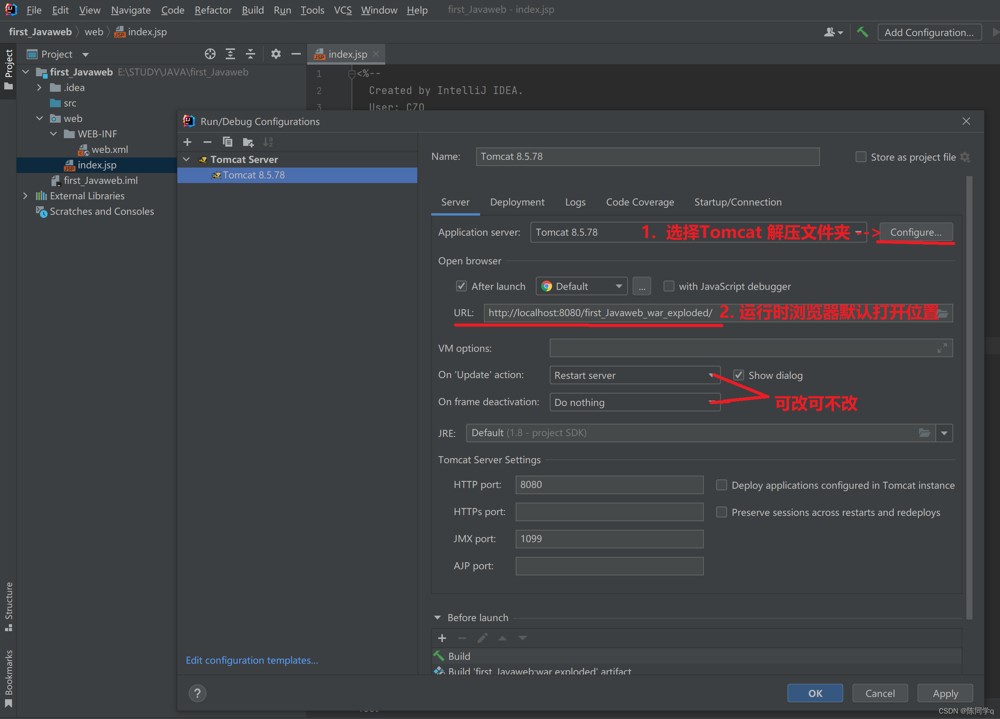Collapse the WEB-INF folder
Screen dimensions: 1000x719
point(54,134)
